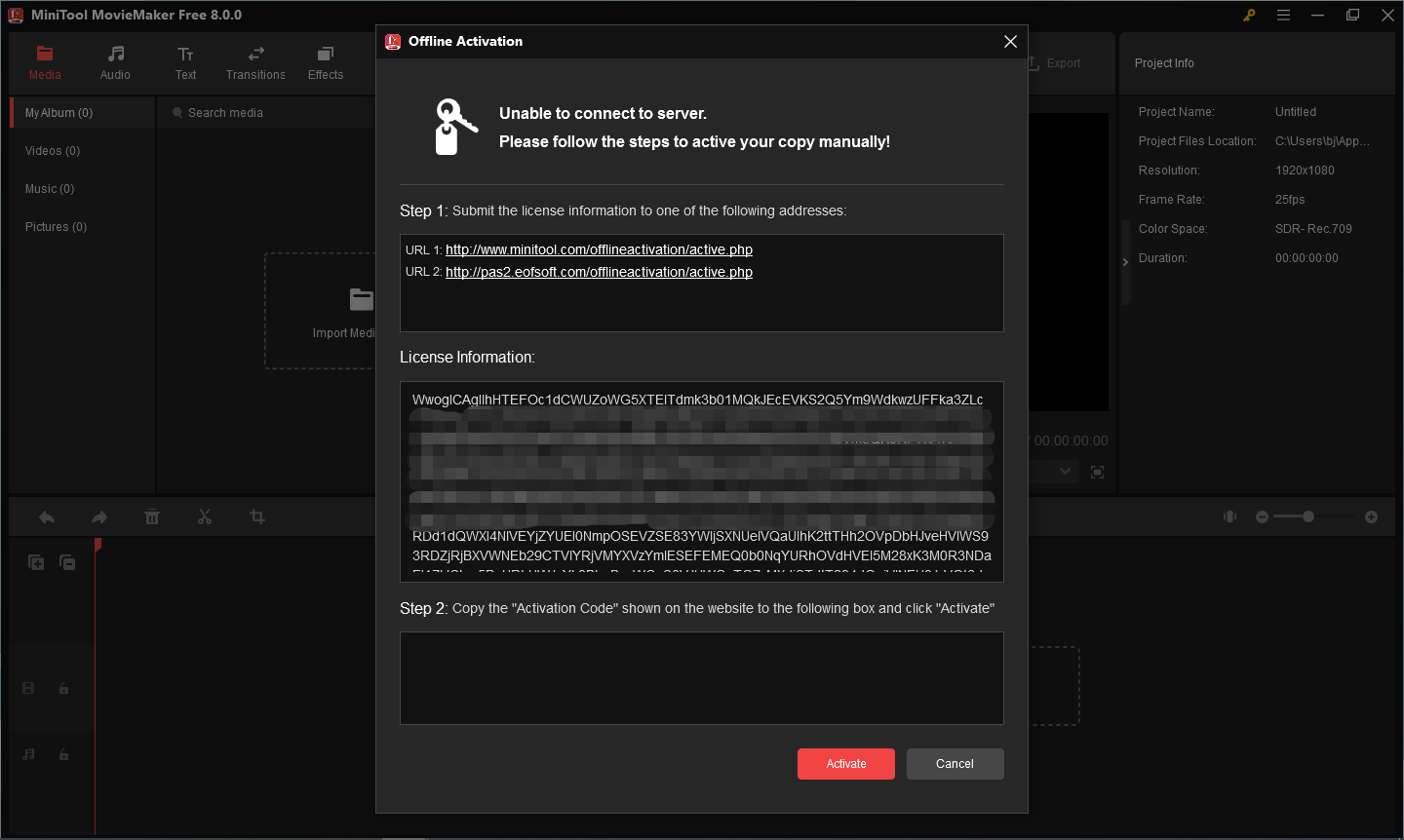
Task: Click the crop tool icon
Action: [257, 517]
